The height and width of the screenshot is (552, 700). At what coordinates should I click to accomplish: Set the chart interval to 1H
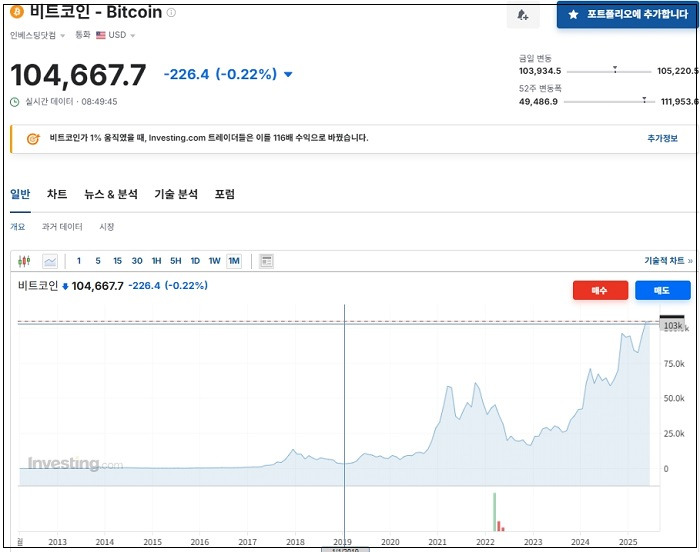click(x=156, y=261)
